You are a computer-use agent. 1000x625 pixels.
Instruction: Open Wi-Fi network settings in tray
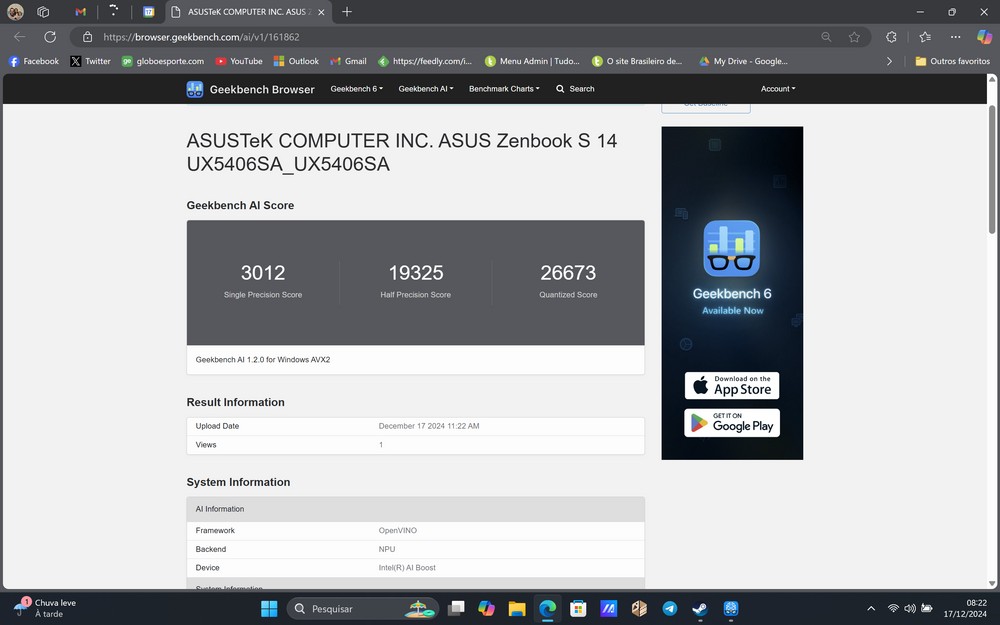893,608
